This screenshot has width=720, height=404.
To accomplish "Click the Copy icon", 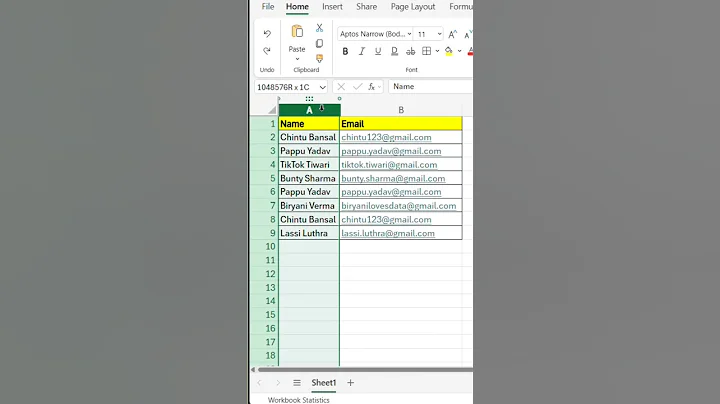I will [320, 43].
